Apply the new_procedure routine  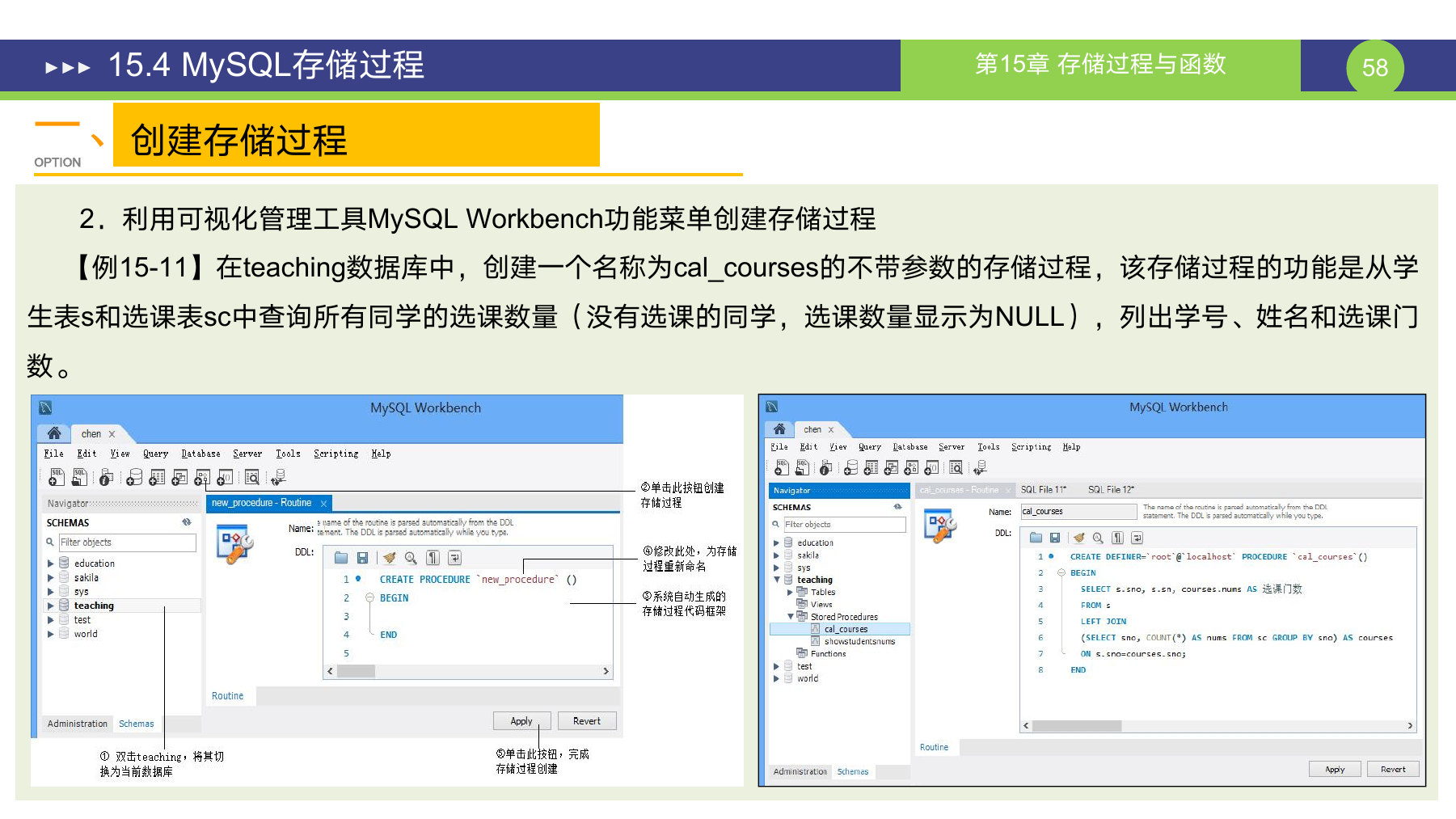(x=521, y=721)
